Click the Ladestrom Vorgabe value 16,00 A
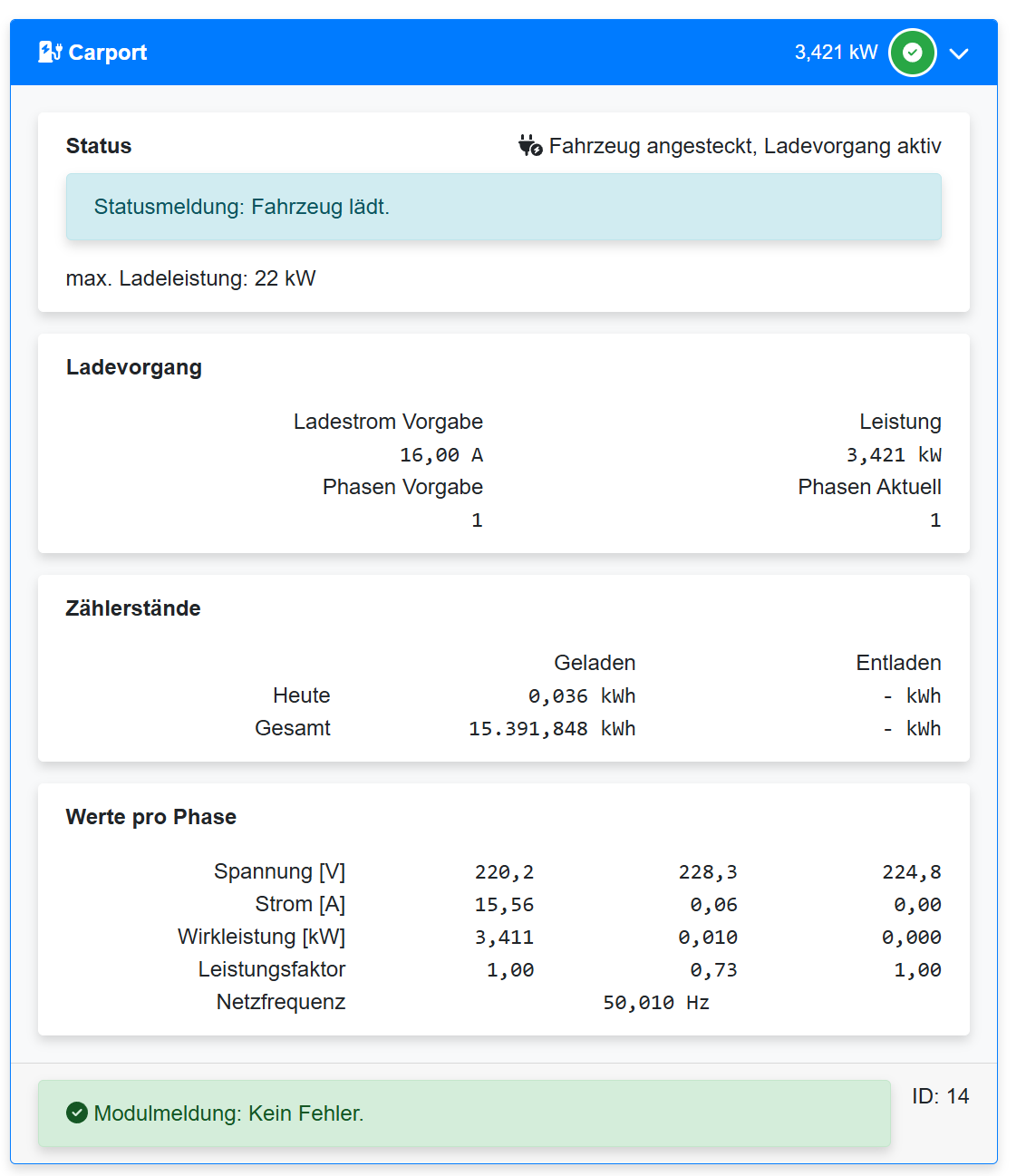Screen dimensions: 1026x1176 (x=440, y=455)
